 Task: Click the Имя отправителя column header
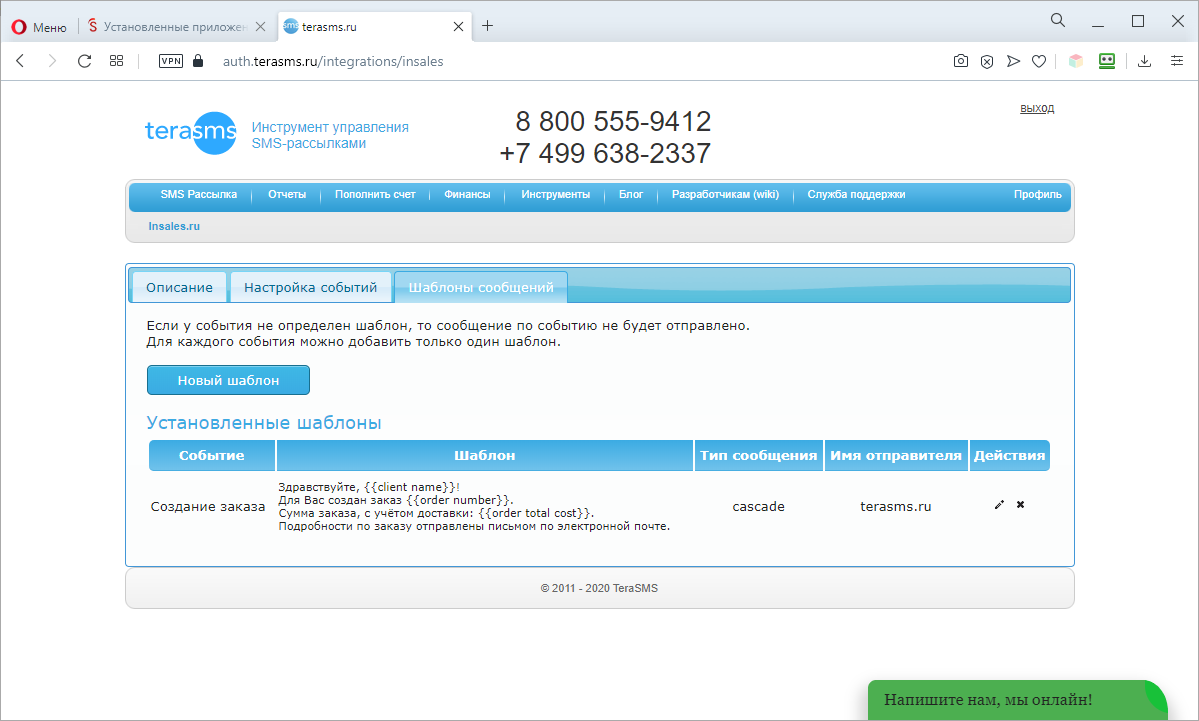(896, 455)
